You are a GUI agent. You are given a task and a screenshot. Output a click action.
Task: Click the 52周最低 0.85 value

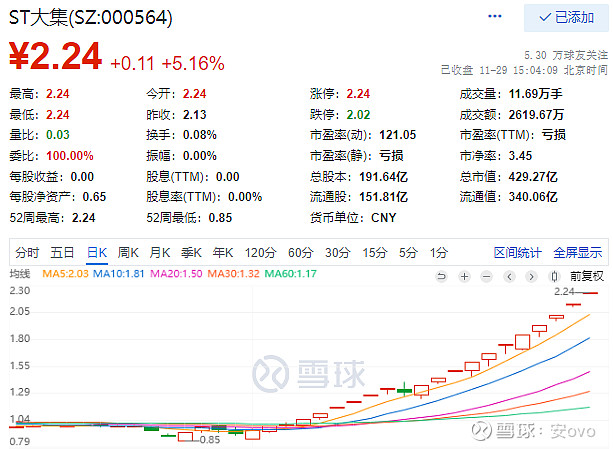pyautogui.click(x=220, y=218)
